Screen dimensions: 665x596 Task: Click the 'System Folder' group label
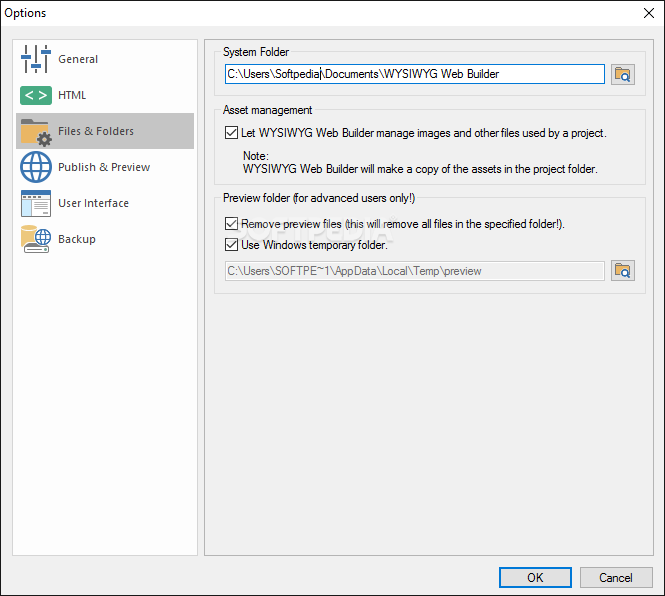coord(256,52)
